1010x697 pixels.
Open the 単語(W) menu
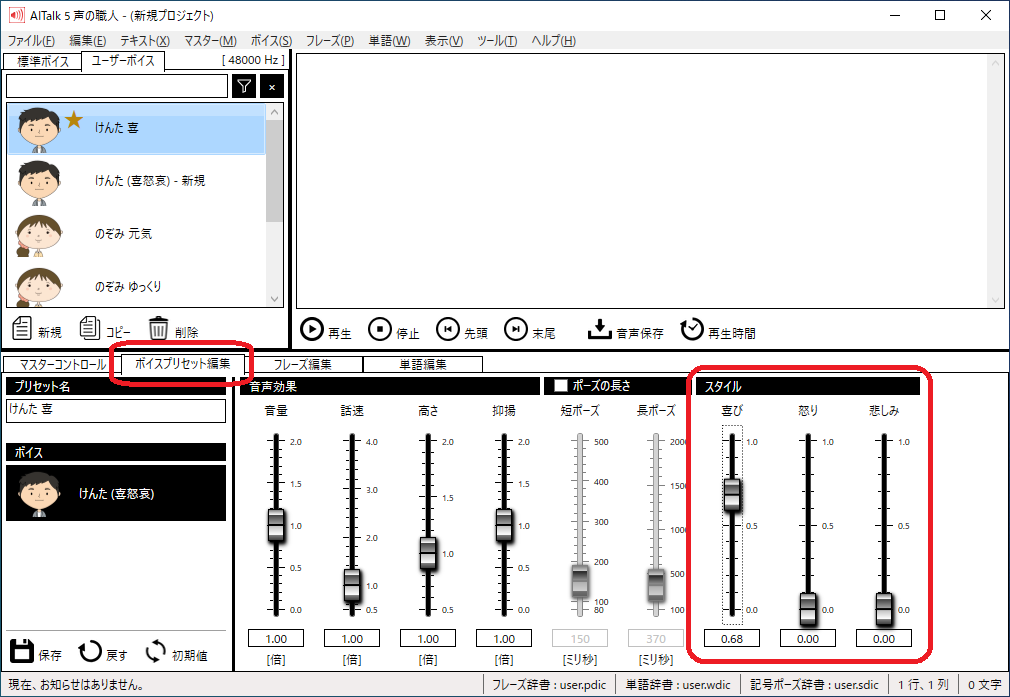point(389,41)
